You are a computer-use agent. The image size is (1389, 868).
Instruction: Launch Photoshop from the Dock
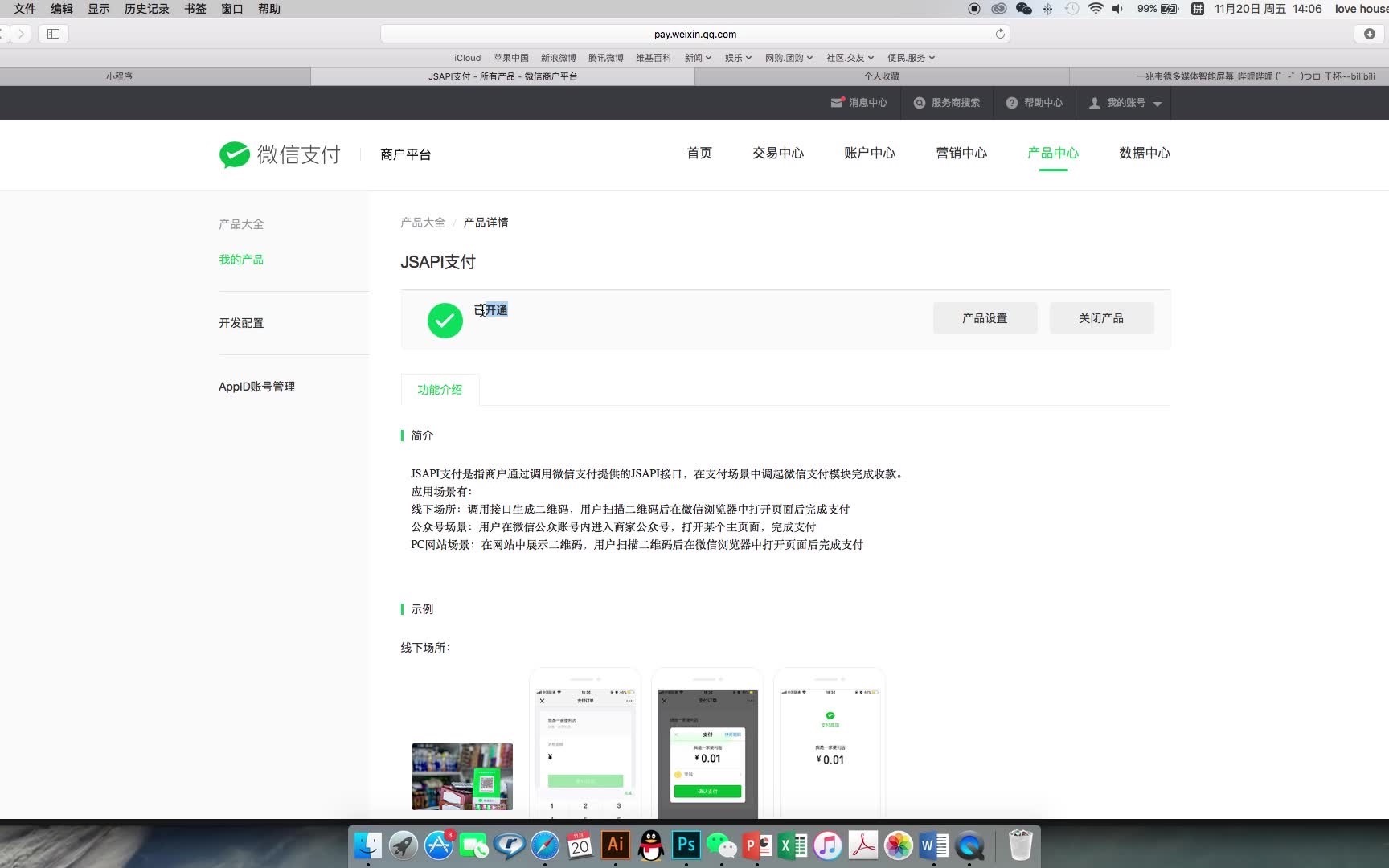(685, 845)
